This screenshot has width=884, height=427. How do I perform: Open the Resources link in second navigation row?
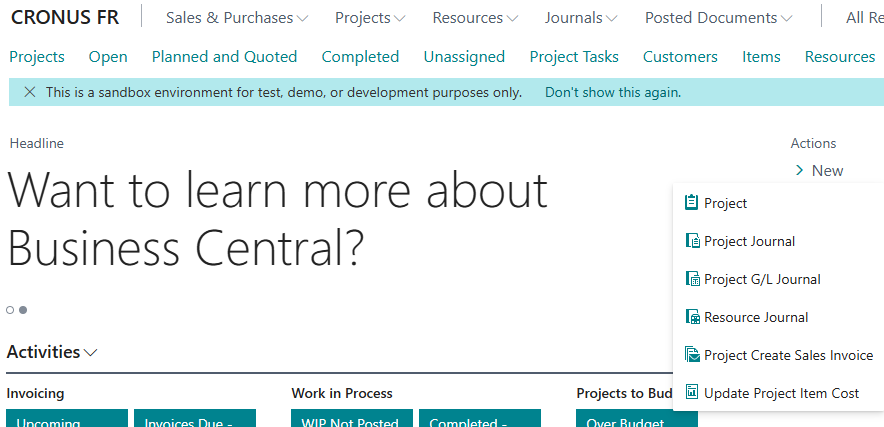coord(840,56)
